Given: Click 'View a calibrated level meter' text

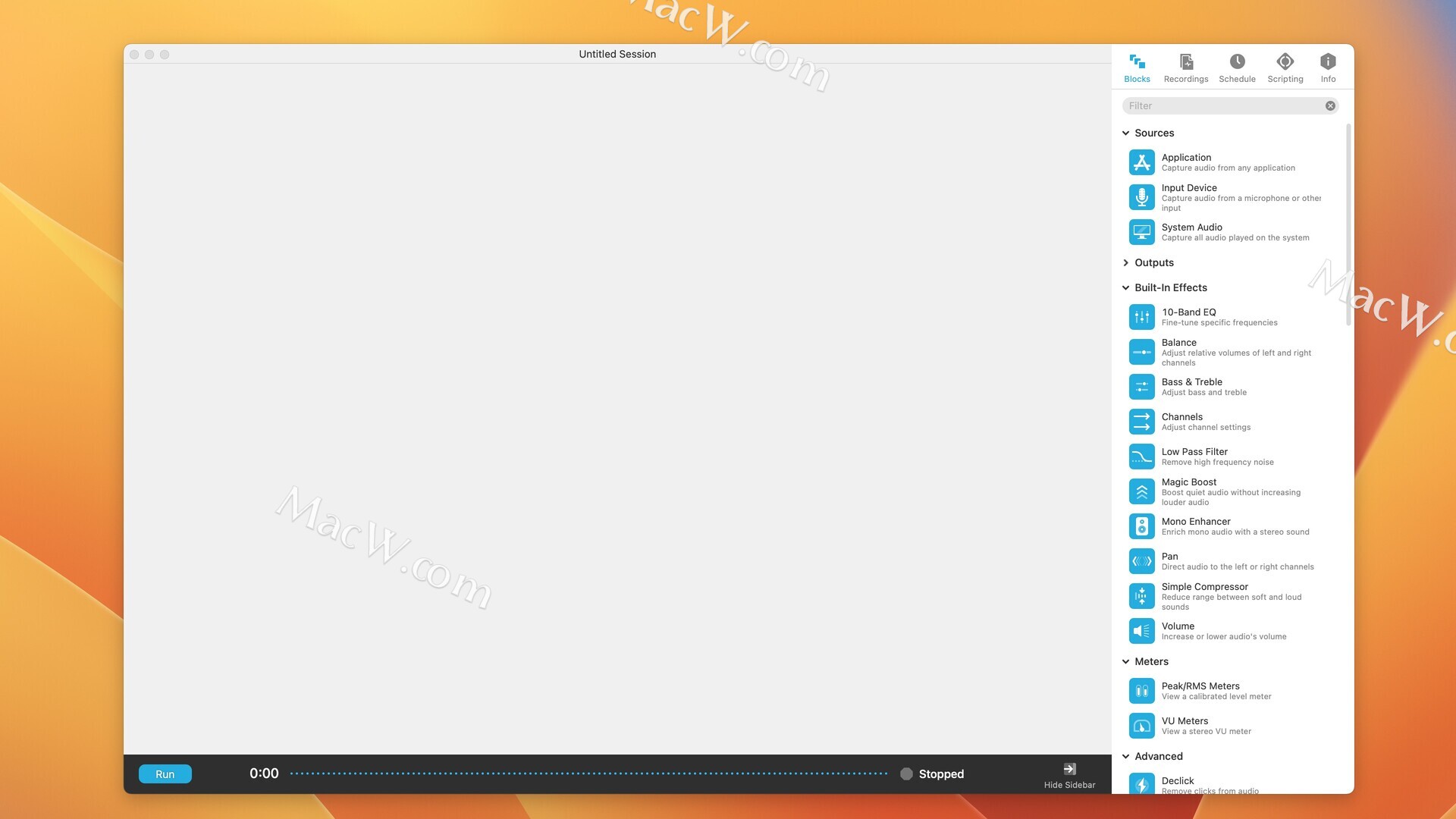Looking at the screenshot, I should tap(1216, 697).
